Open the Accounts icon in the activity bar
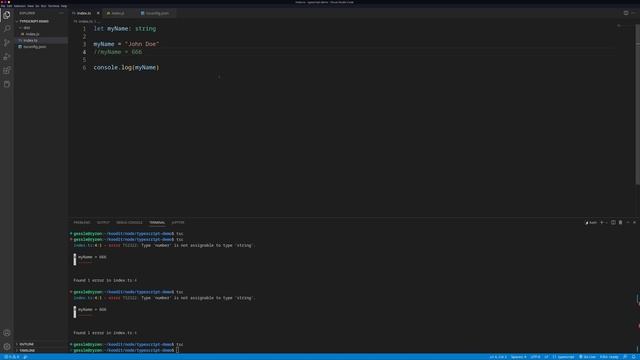This screenshot has height=360, width=640. [x=7, y=333]
